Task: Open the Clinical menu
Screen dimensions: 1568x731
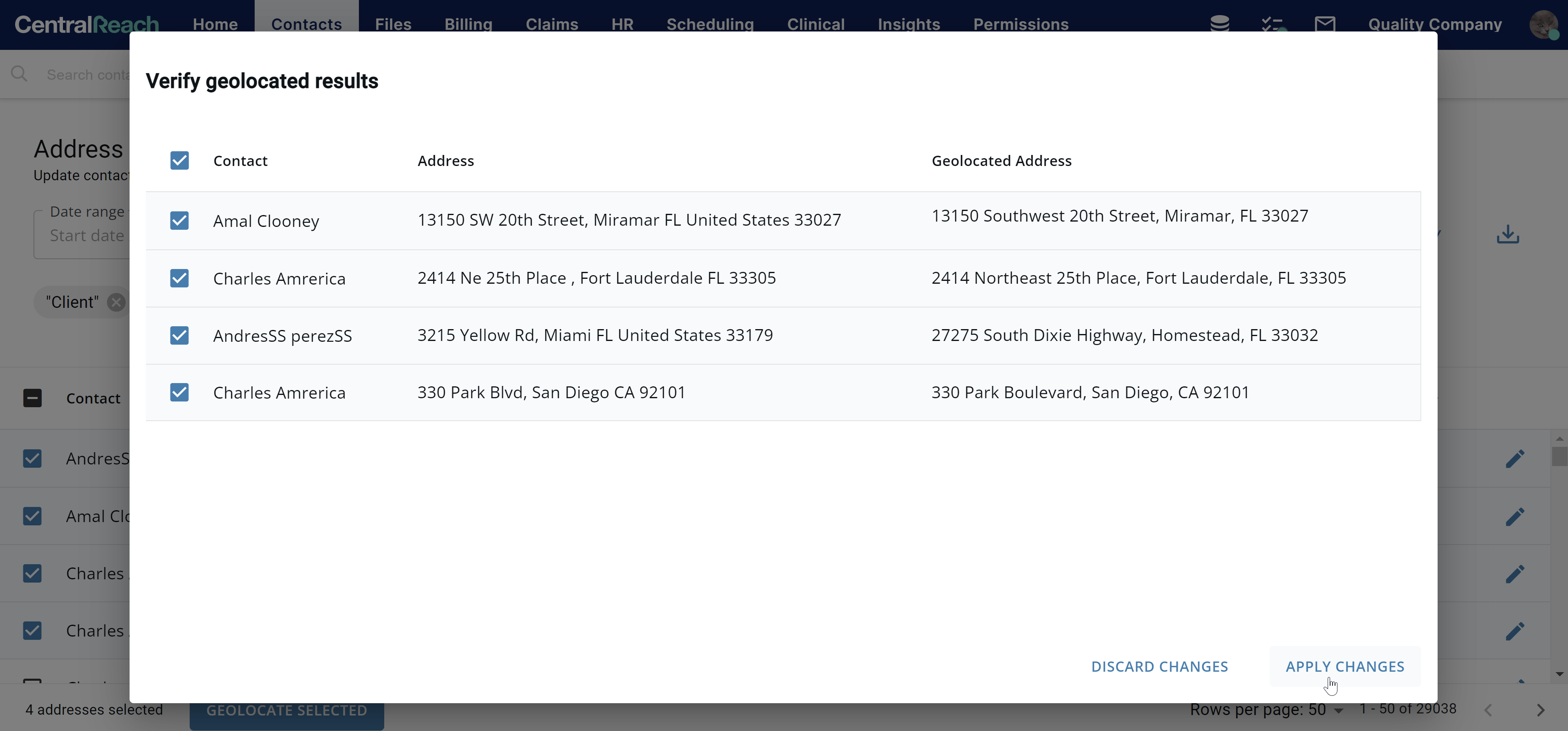Action: pyautogui.click(x=815, y=25)
